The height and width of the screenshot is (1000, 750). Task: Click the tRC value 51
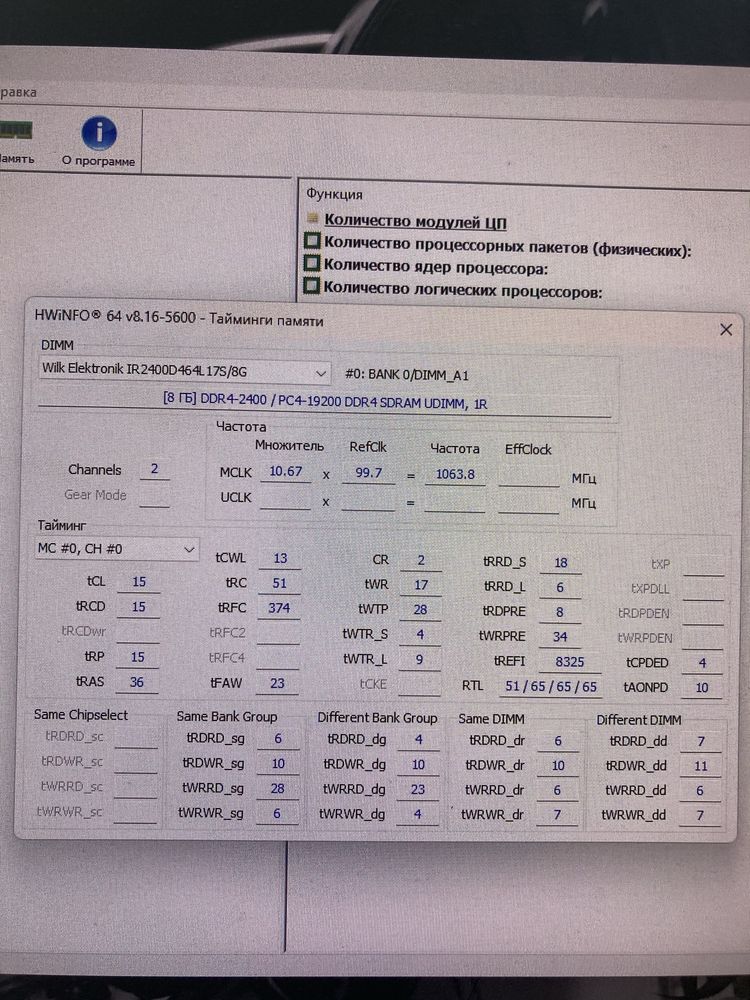pos(279,584)
